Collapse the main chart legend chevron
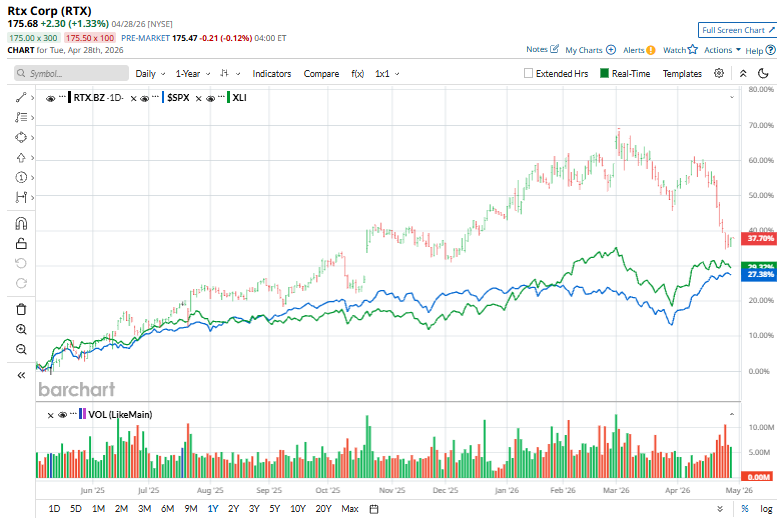This screenshot has width=777, height=522. click(732, 97)
